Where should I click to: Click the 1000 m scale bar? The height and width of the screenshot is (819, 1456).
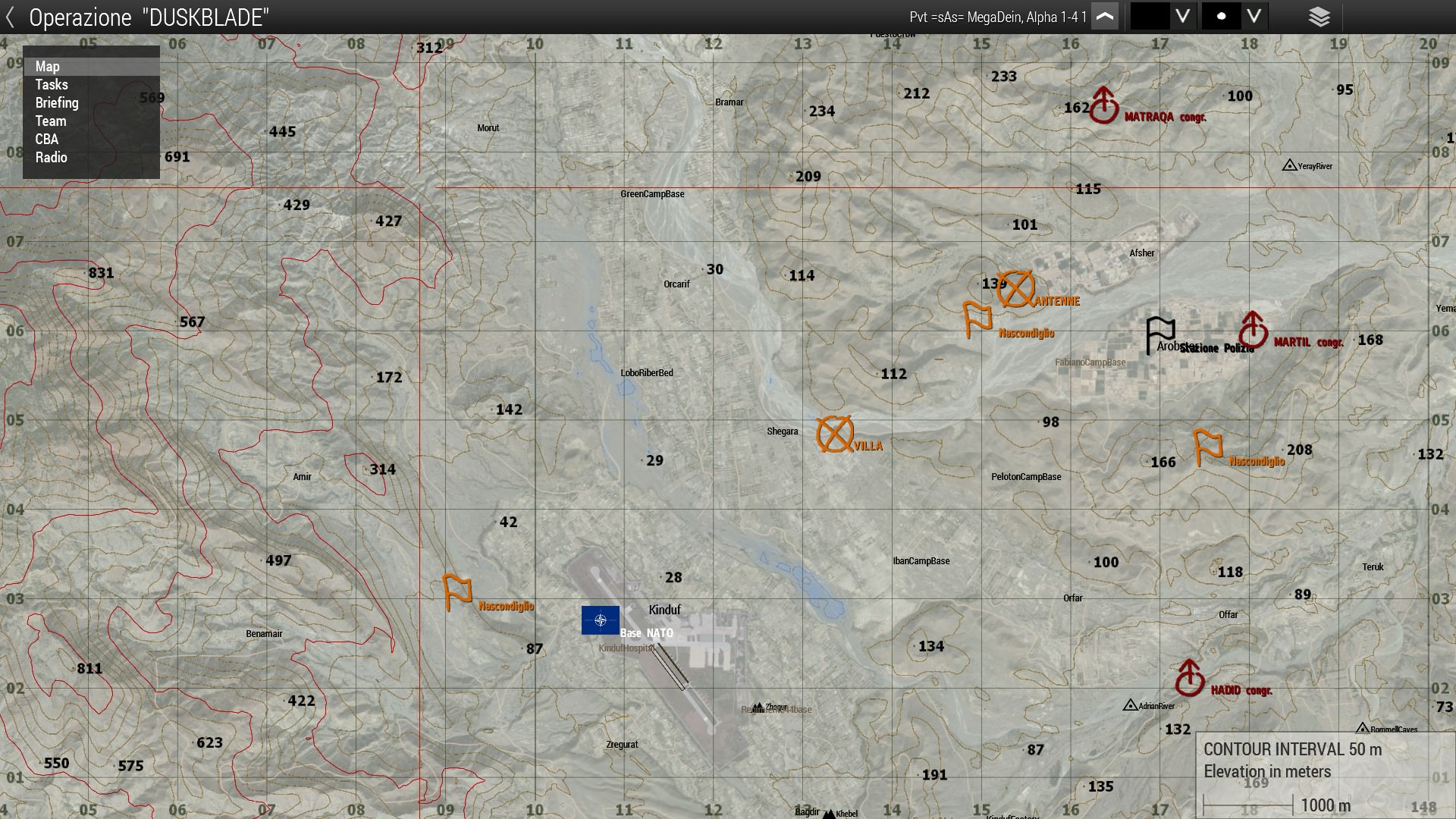(1248, 805)
